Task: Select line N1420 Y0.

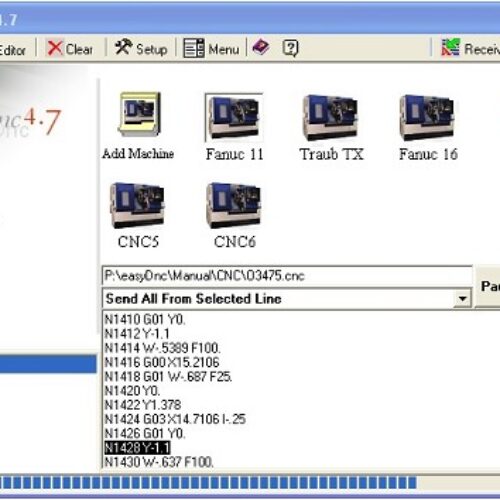Action: tap(132, 391)
